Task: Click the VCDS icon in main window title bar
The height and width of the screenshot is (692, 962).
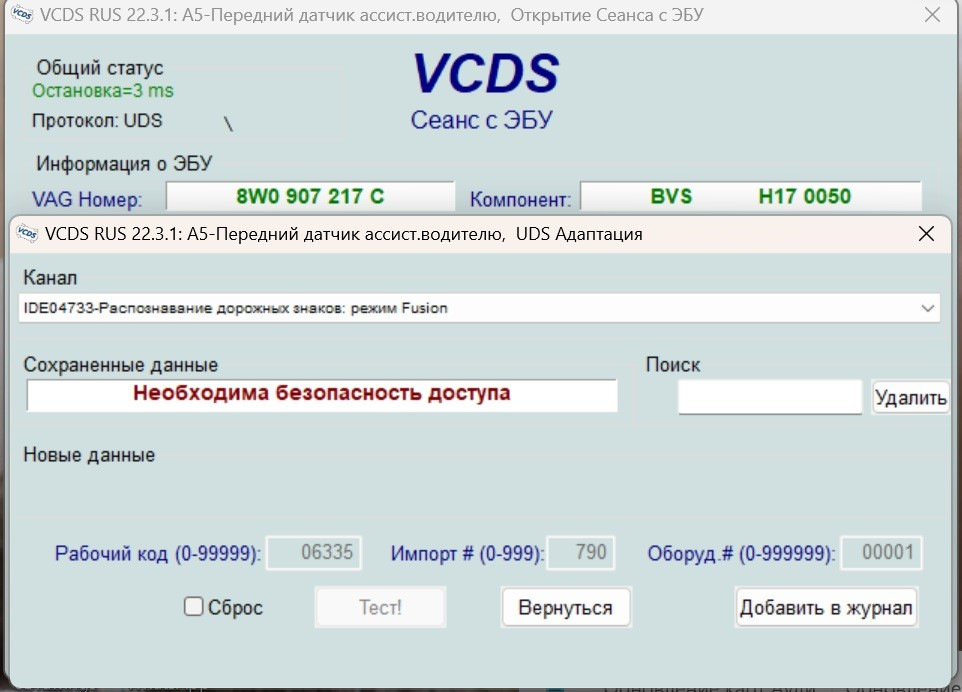Action: 22,16
